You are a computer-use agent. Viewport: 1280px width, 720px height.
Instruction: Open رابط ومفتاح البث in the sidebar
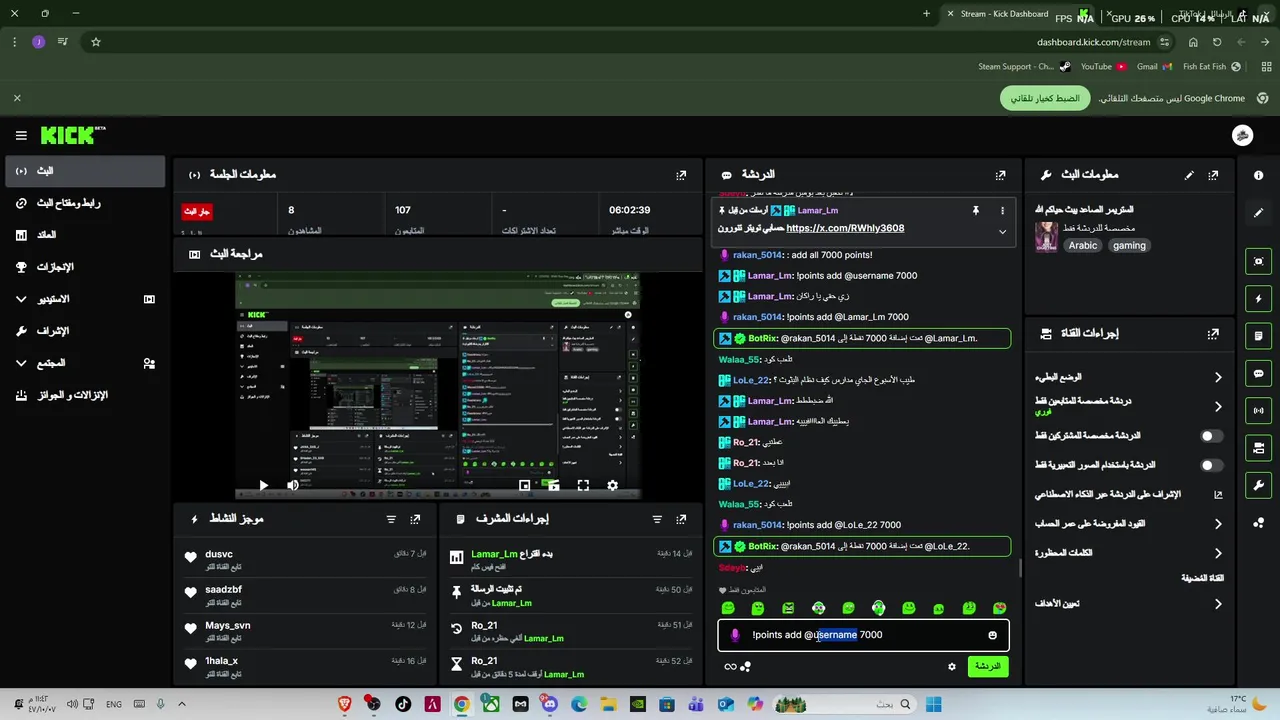coord(85,203)
